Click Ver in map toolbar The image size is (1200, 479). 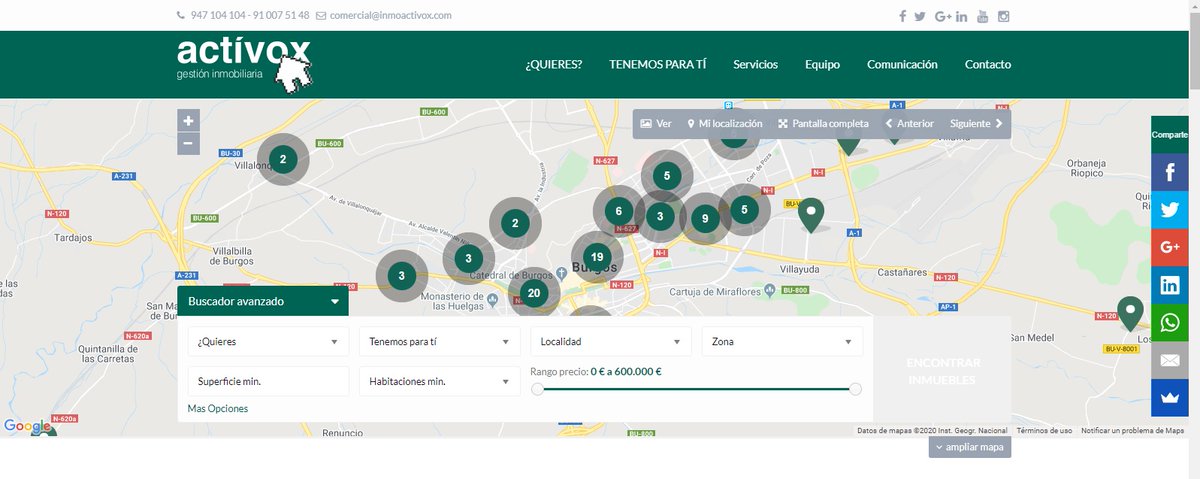656,124
